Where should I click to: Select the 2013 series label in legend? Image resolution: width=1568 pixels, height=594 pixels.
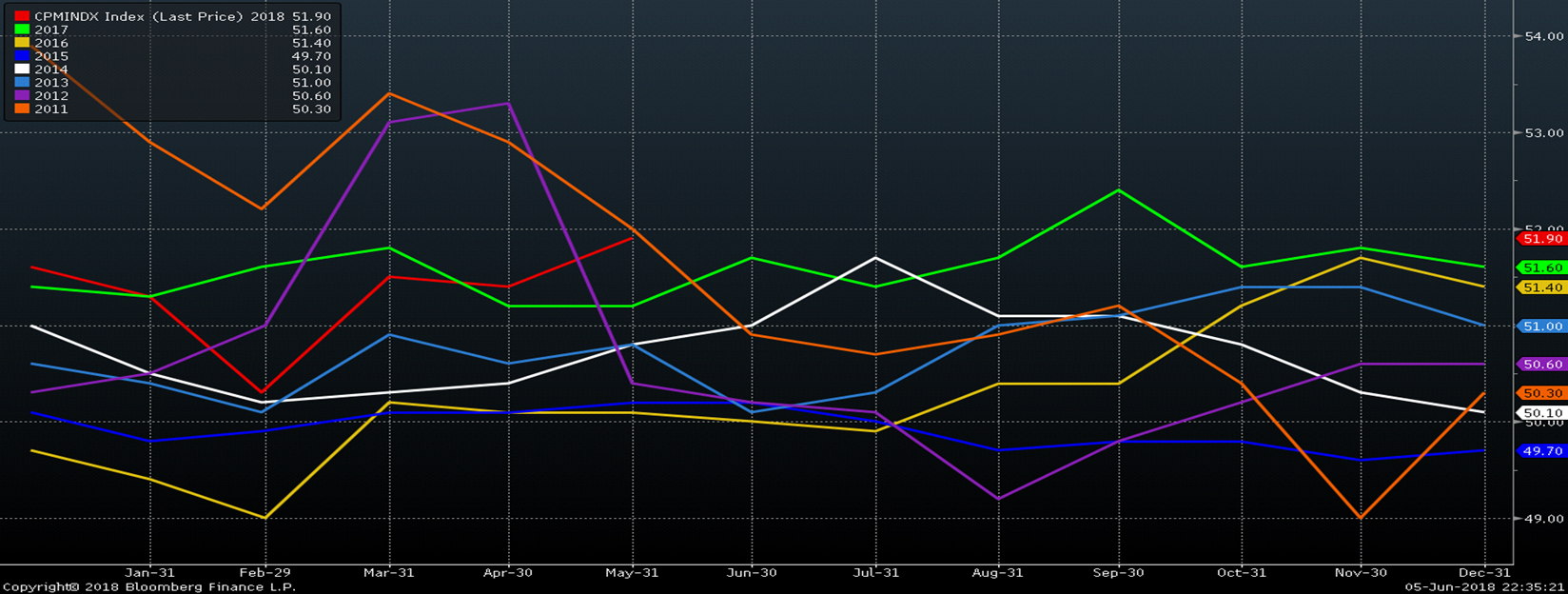click(51, 83)
